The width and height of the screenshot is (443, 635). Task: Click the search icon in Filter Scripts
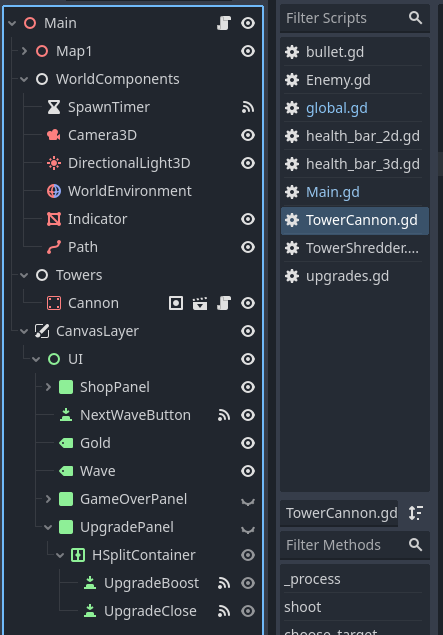[415, 18]
